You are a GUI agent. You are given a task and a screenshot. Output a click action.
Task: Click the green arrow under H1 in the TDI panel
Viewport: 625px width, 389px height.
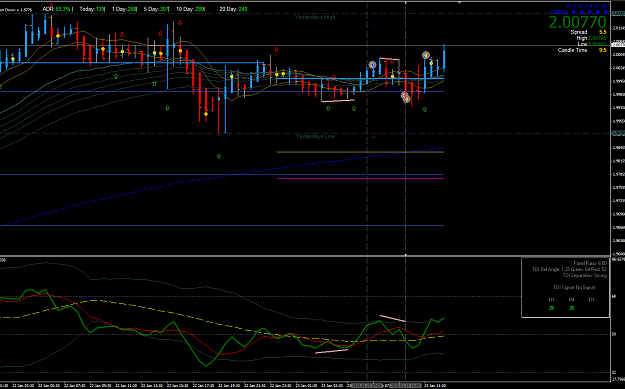pos(551,308)
